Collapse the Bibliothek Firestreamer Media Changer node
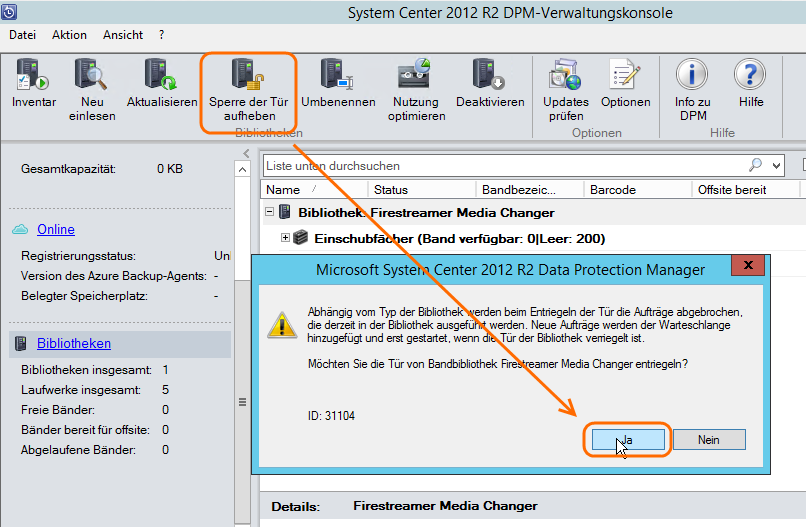This screenshot has height=527, width=806. click(270, 212)
